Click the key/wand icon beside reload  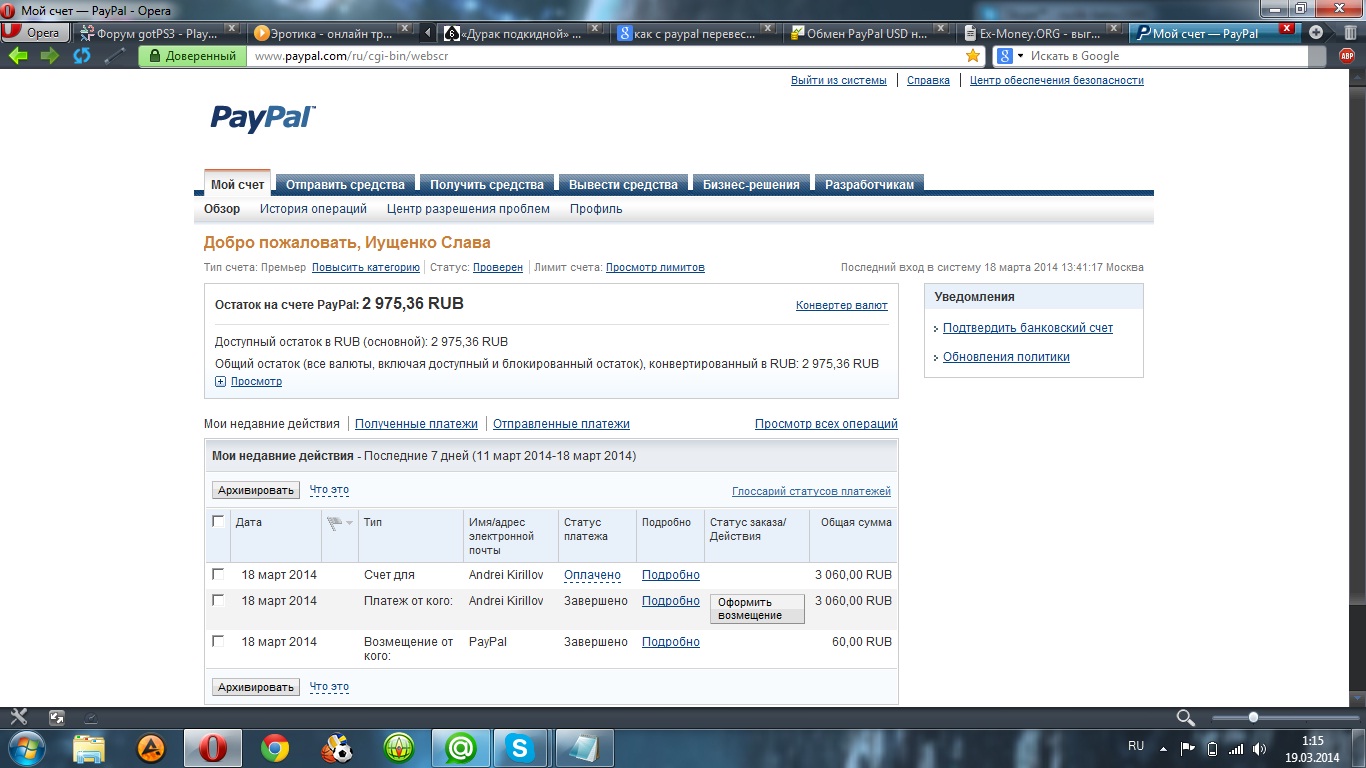[x=115, y=56]
